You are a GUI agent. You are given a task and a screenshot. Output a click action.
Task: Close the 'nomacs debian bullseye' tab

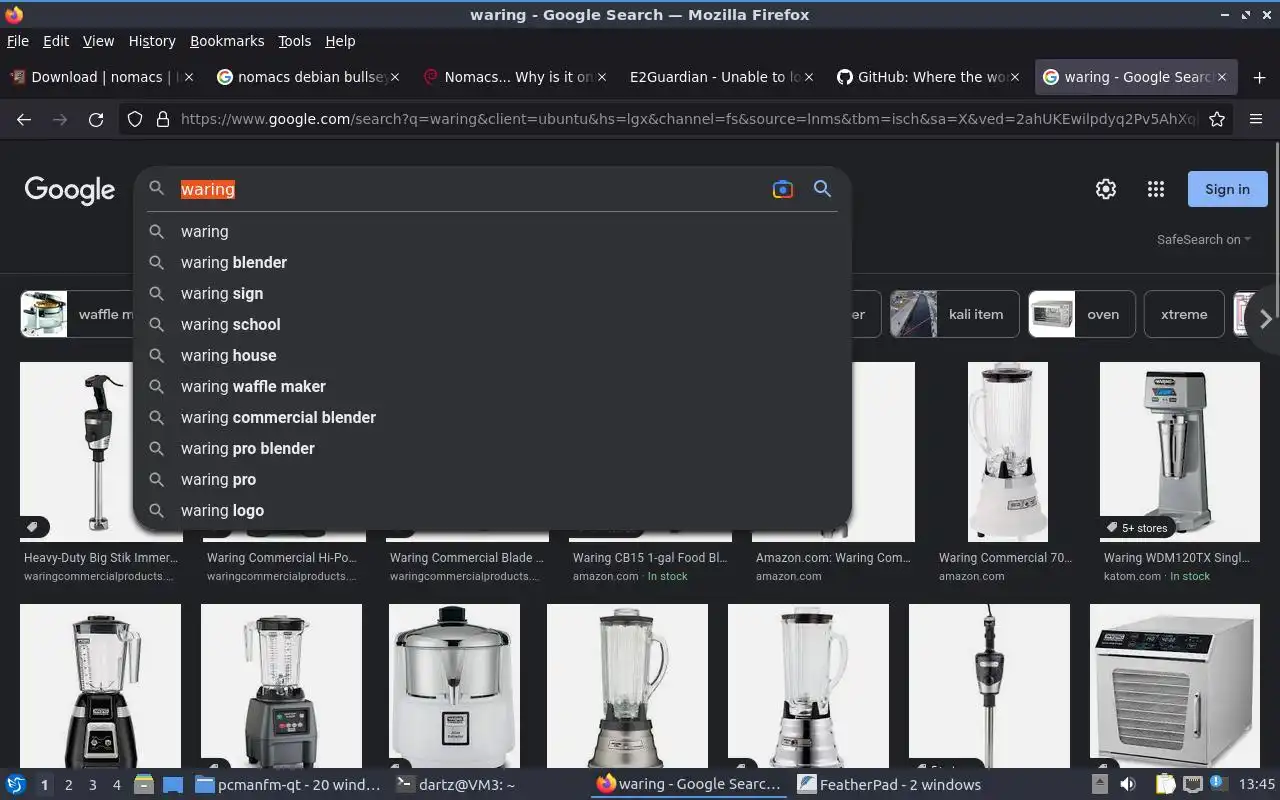pyautogui.click(x=394, y=77)
